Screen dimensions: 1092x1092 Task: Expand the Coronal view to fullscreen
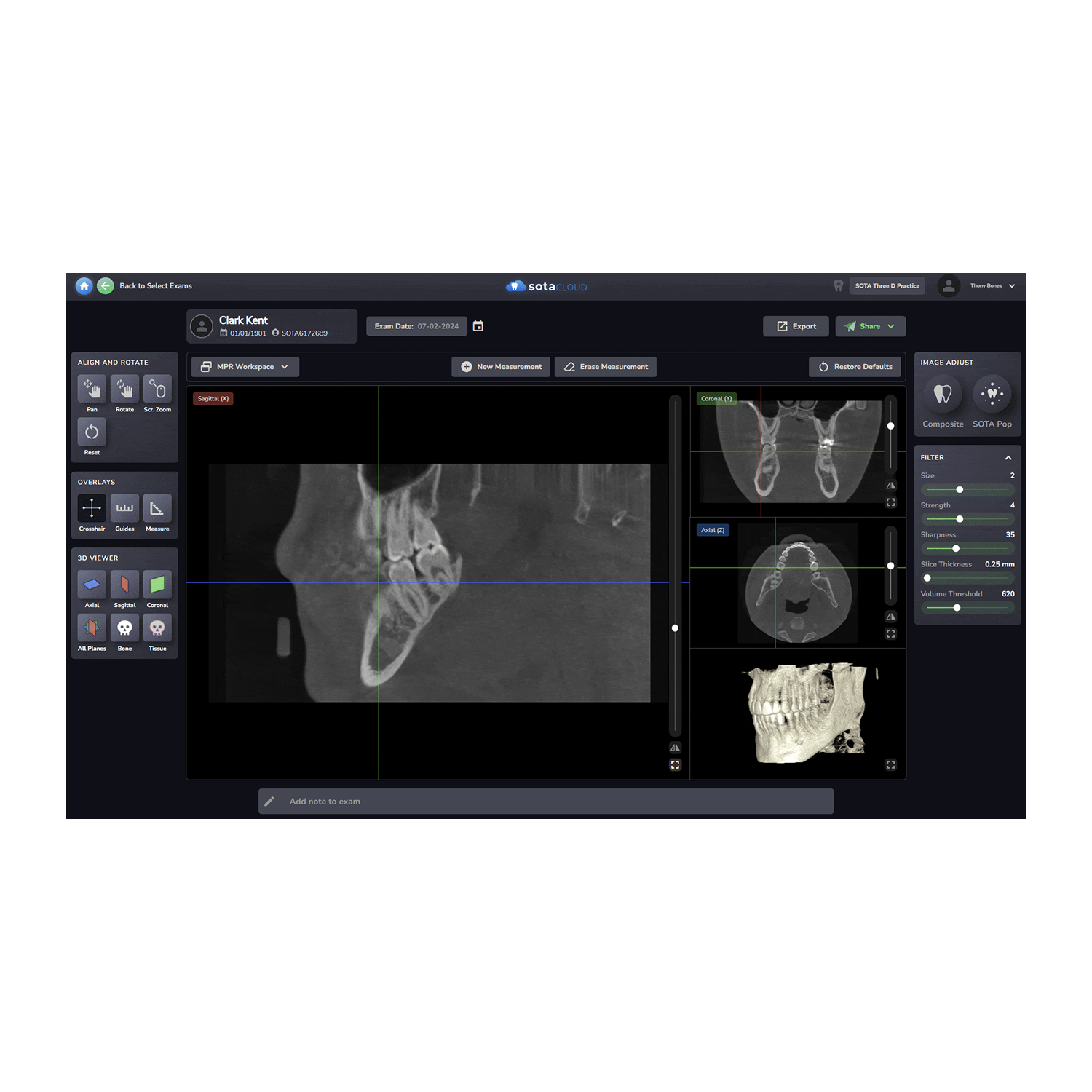tap(890, 502)
